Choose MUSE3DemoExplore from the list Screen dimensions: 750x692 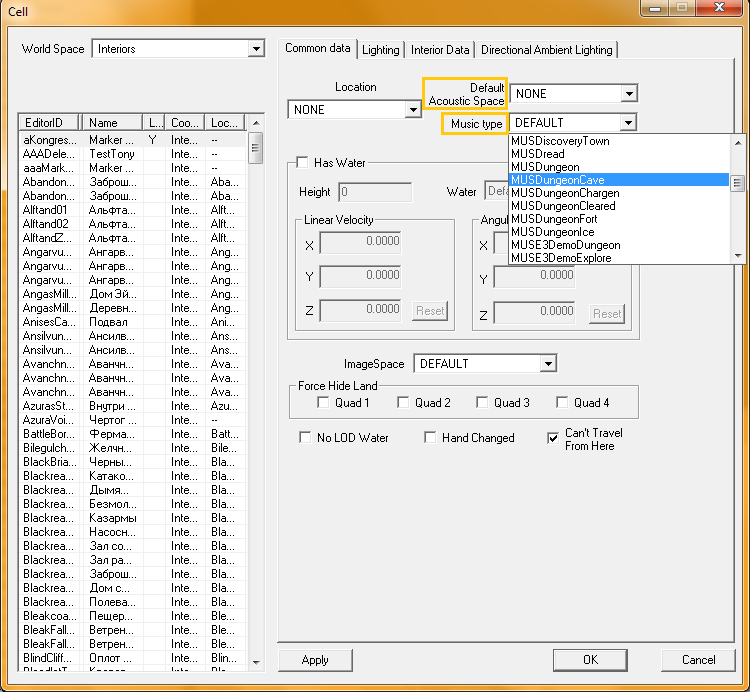coord(619,258)
